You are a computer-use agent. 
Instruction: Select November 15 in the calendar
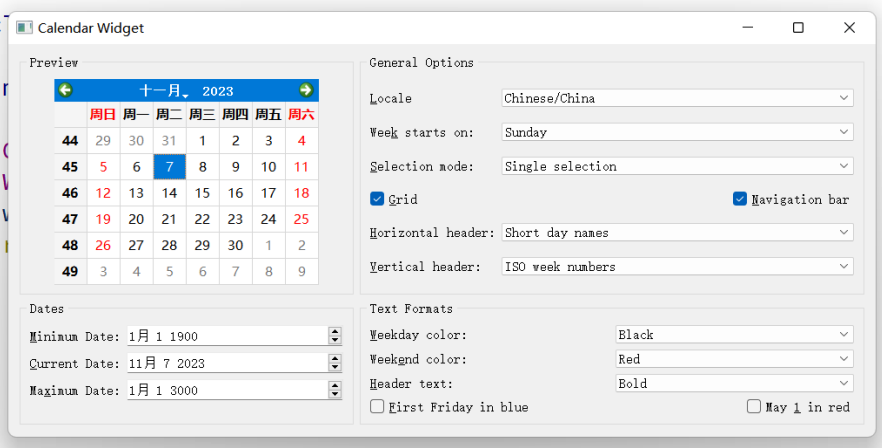click(202, 193)
